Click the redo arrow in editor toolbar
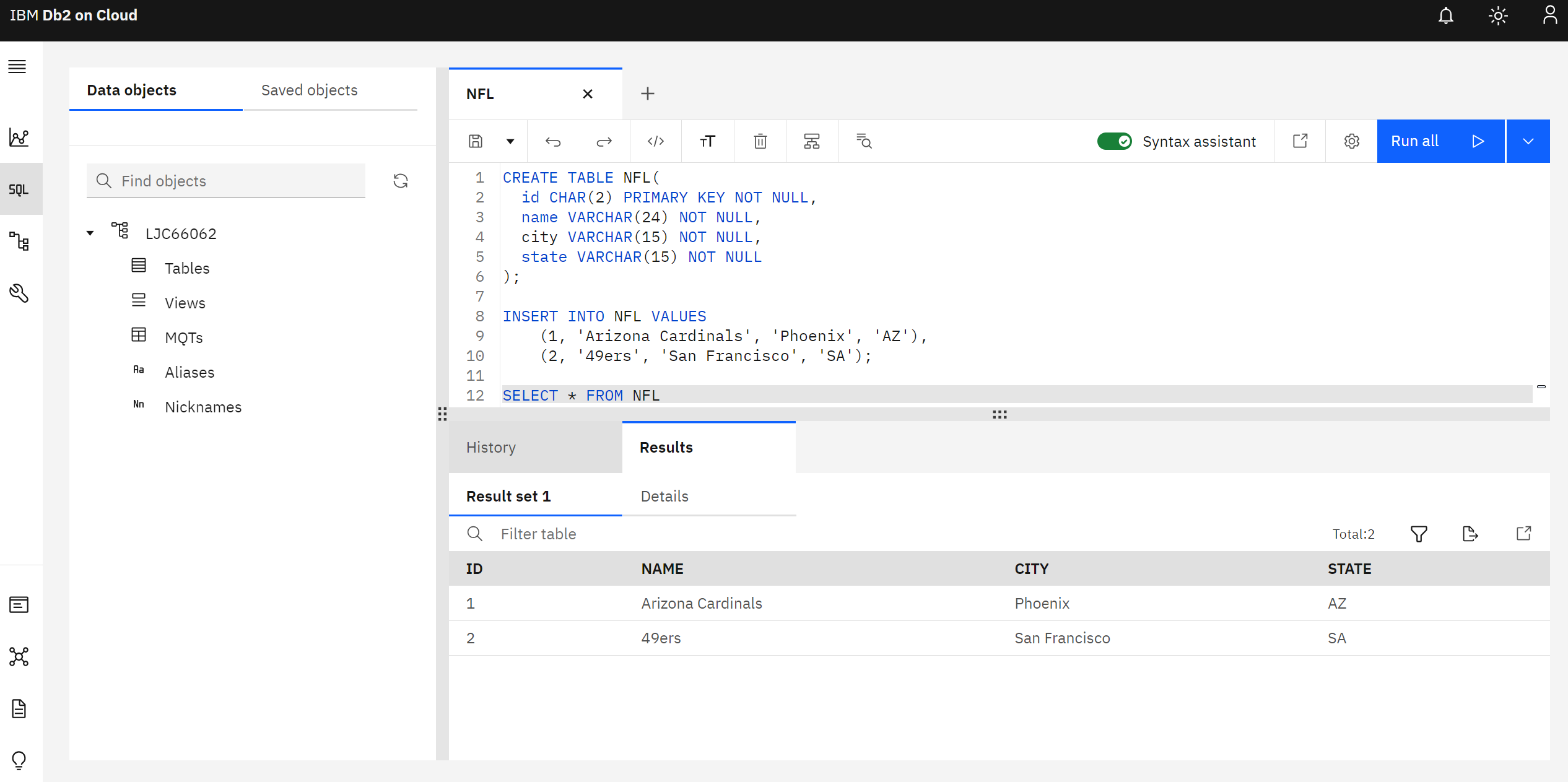Image resolution: width=1568 pixels, height=782 pixels. 604,141
